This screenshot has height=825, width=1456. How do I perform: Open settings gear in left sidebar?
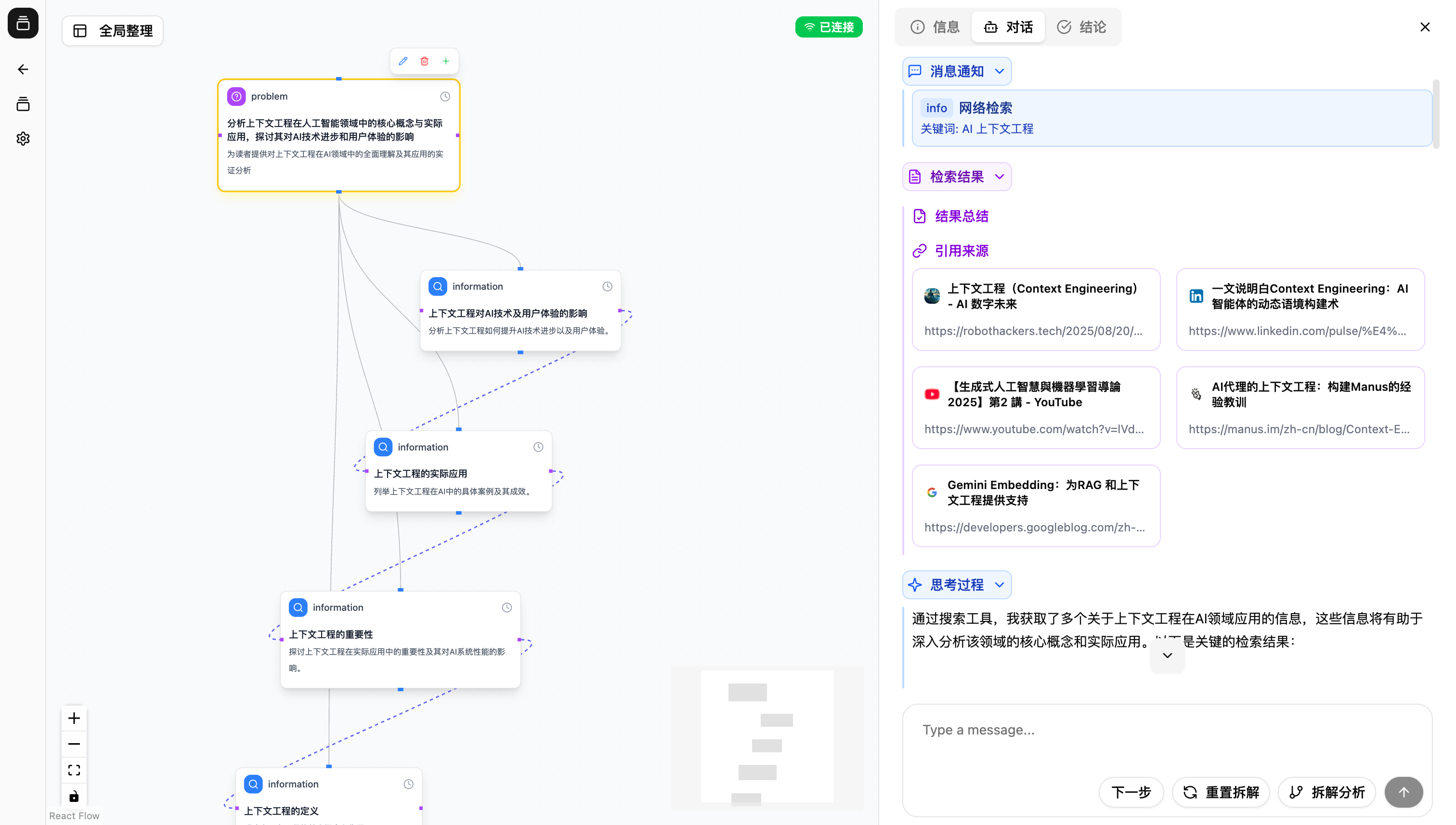click(x=23, y=139)
